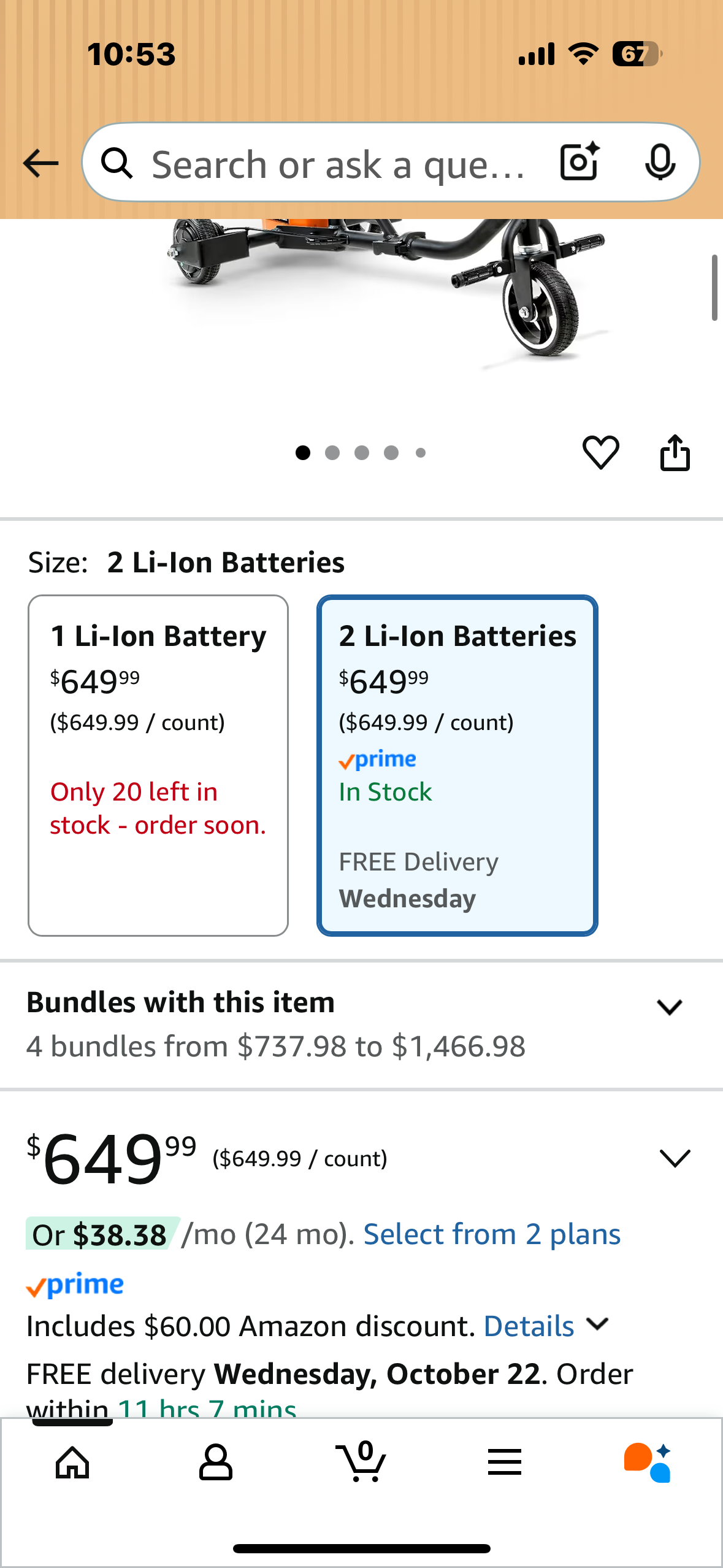Expand Bundles with this item section
Viewport: 723px width, 1568px height.
(669, 1007)
